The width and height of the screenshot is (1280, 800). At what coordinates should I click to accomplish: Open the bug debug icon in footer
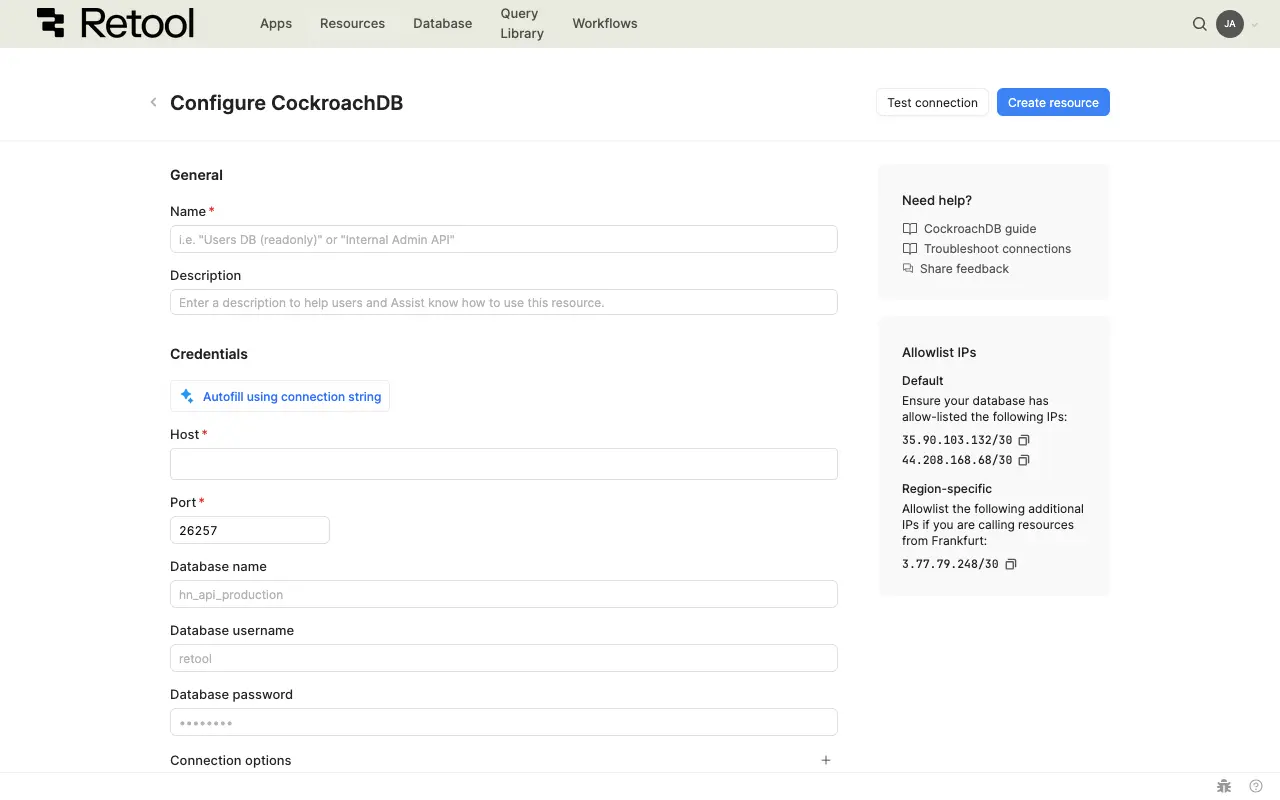[x=1224, y=786]
